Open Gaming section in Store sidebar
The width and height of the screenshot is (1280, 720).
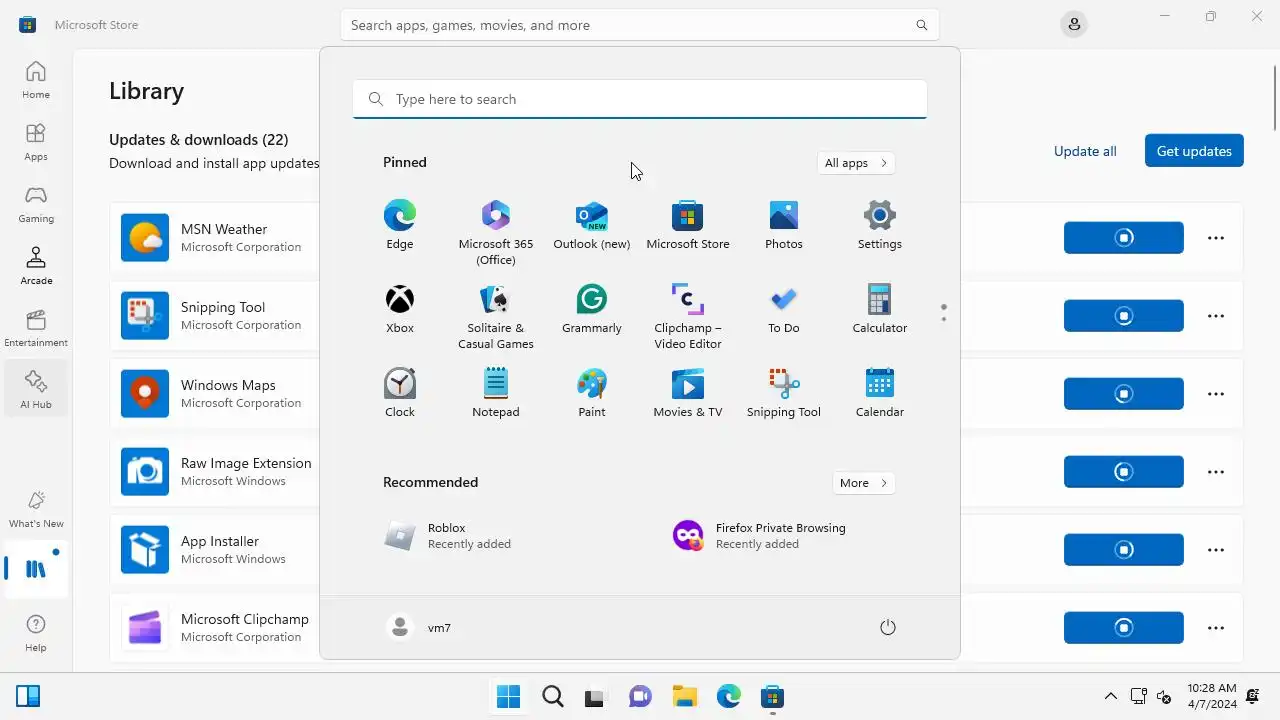pos(36,204)
